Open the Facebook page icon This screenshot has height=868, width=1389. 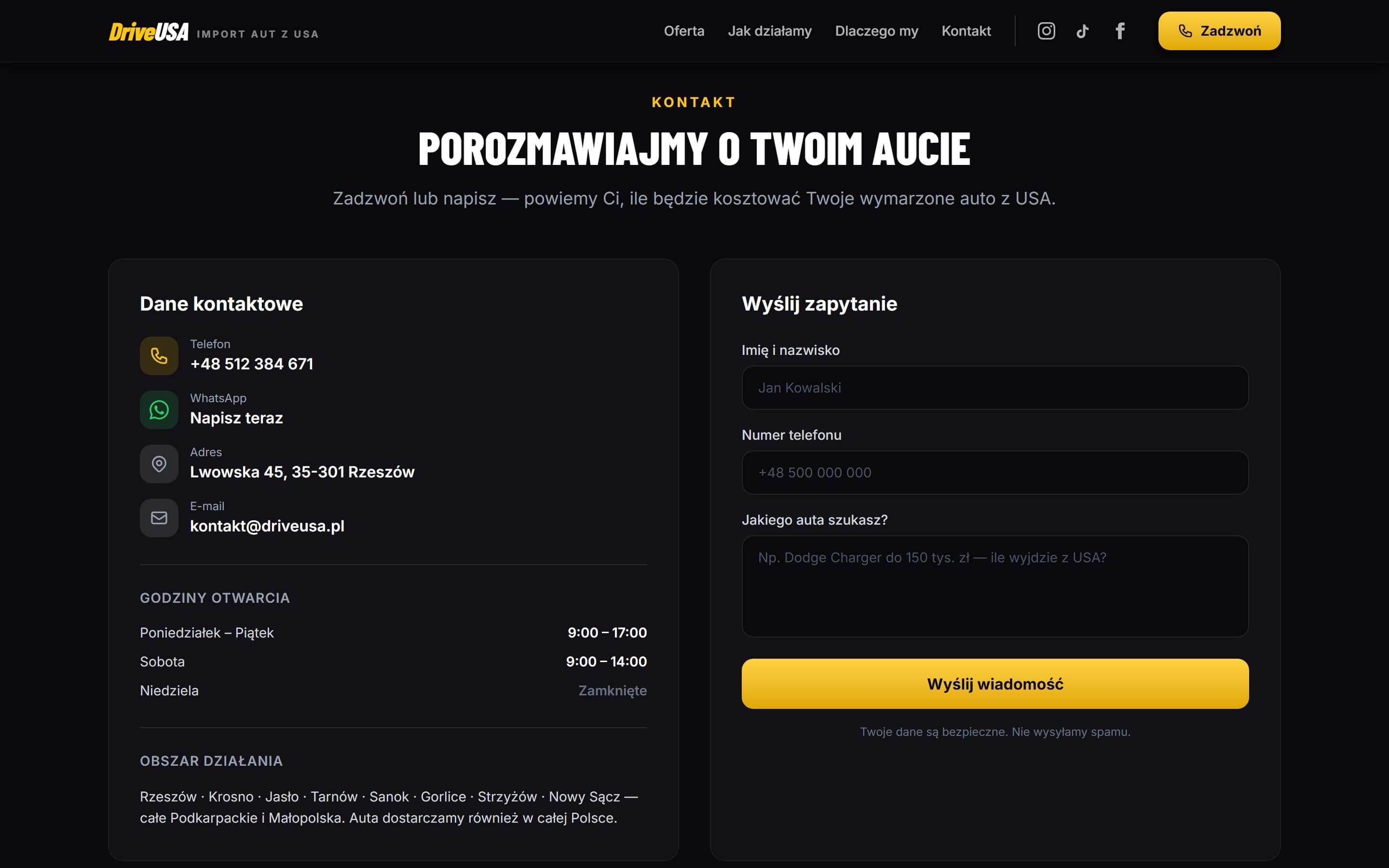tap(1120, 31)
